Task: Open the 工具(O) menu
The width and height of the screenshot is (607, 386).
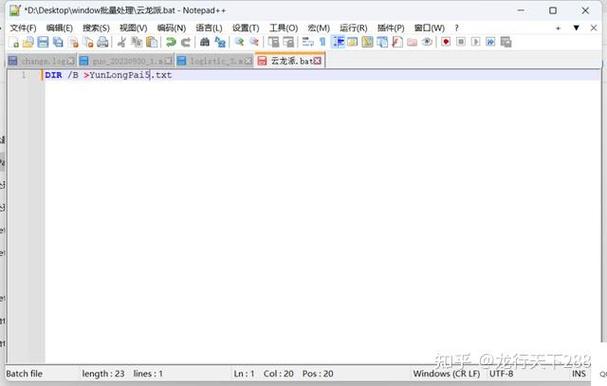Action: [x=283, y=28]
